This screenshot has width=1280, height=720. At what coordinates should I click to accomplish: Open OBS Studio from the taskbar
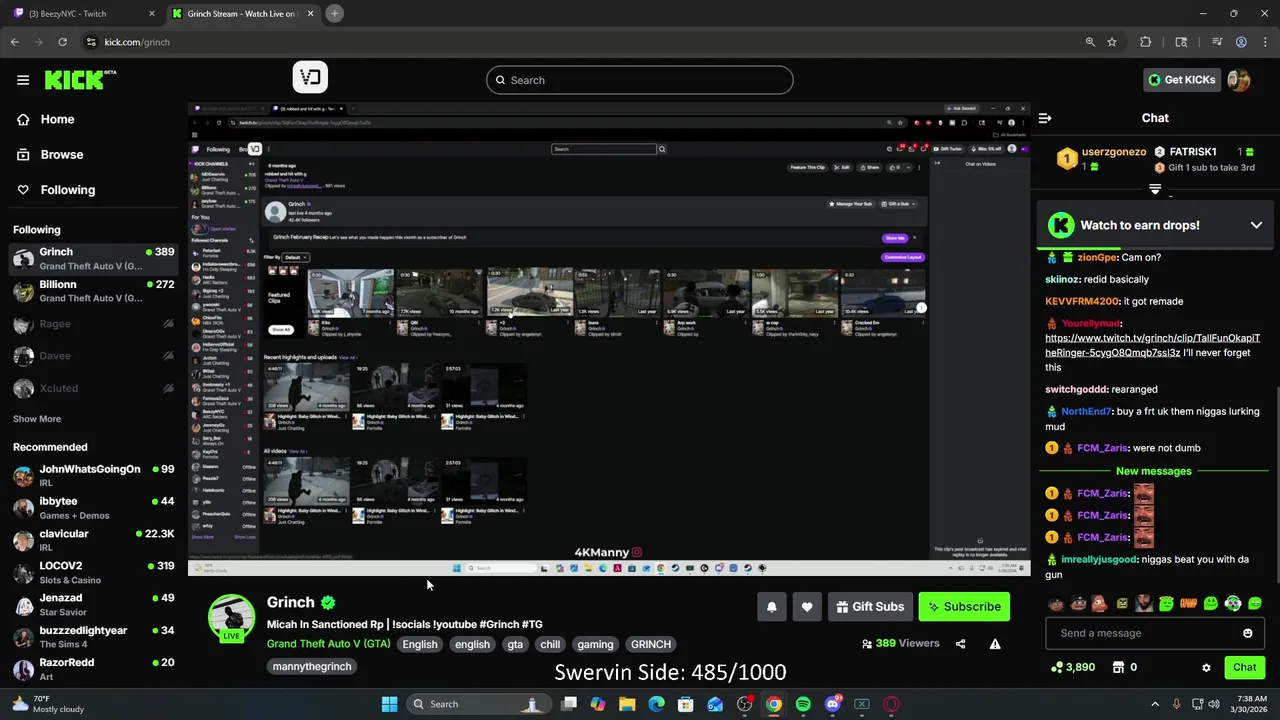[x=745, y=704]
